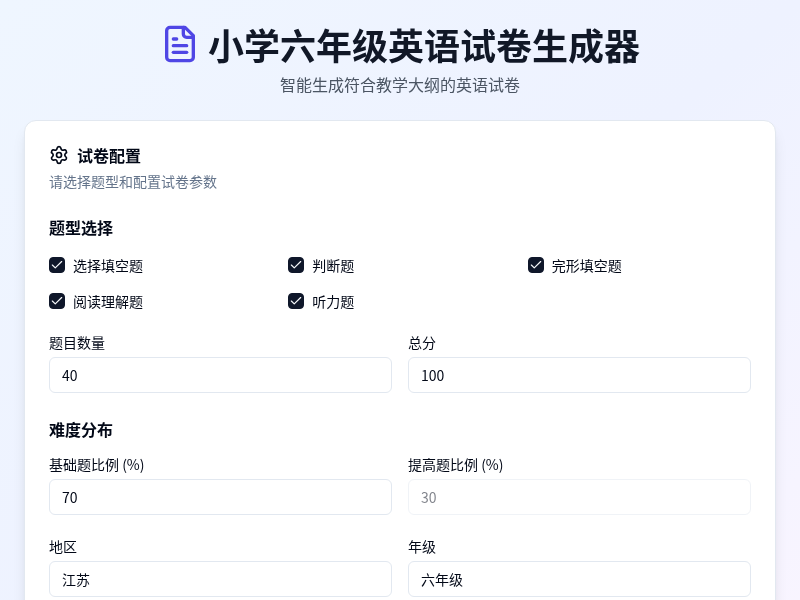Open the 年级 field showing 六年级
Viewport: 800px width, 600px height.
578,579
